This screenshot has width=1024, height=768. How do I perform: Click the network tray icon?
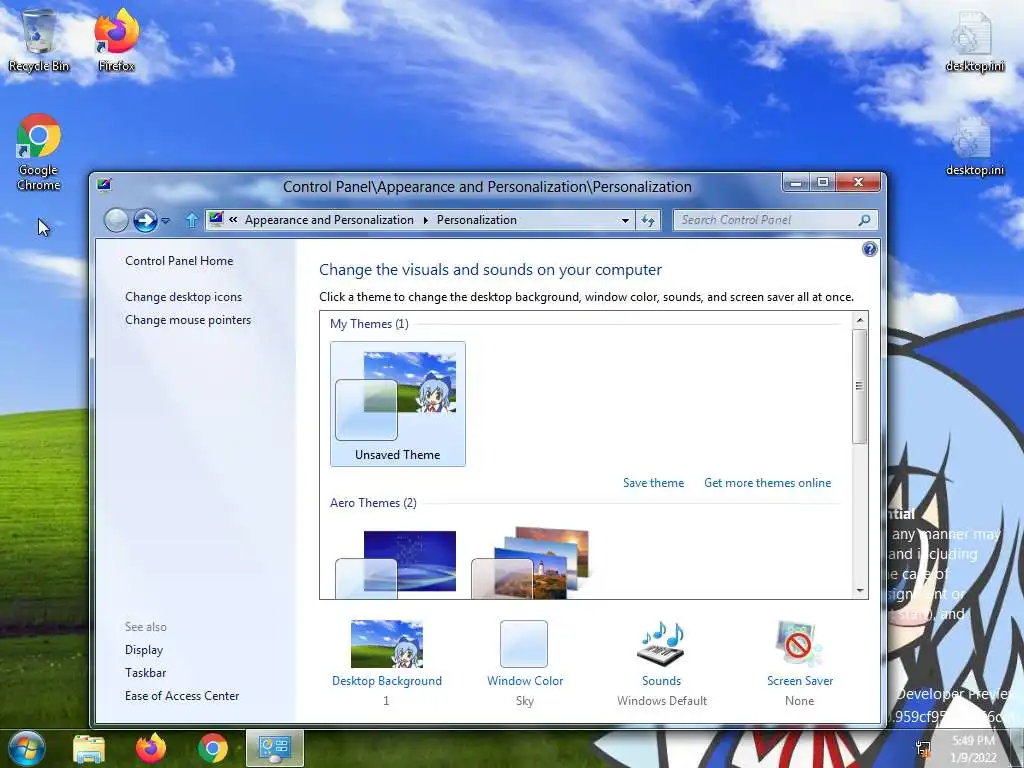click(923, 749)
